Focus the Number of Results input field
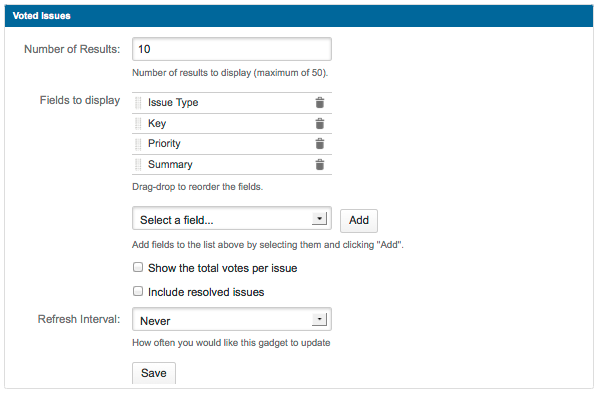Image resolution: width=597 pixels, height=395 pixels. click(231, 49)
